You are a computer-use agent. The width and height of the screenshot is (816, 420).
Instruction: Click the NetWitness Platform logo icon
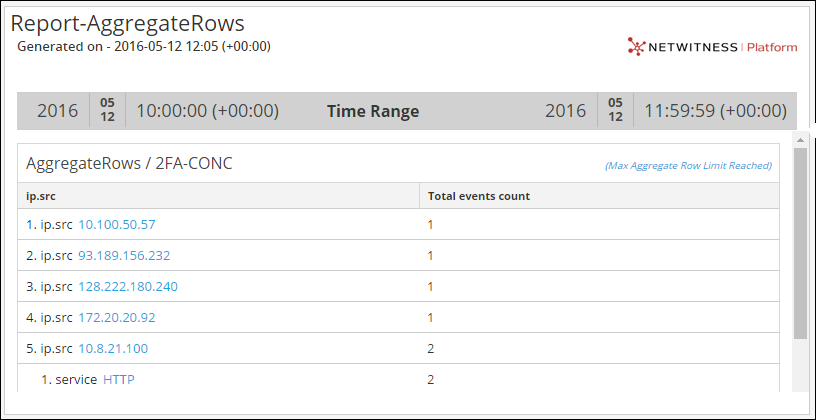(634, 46)
